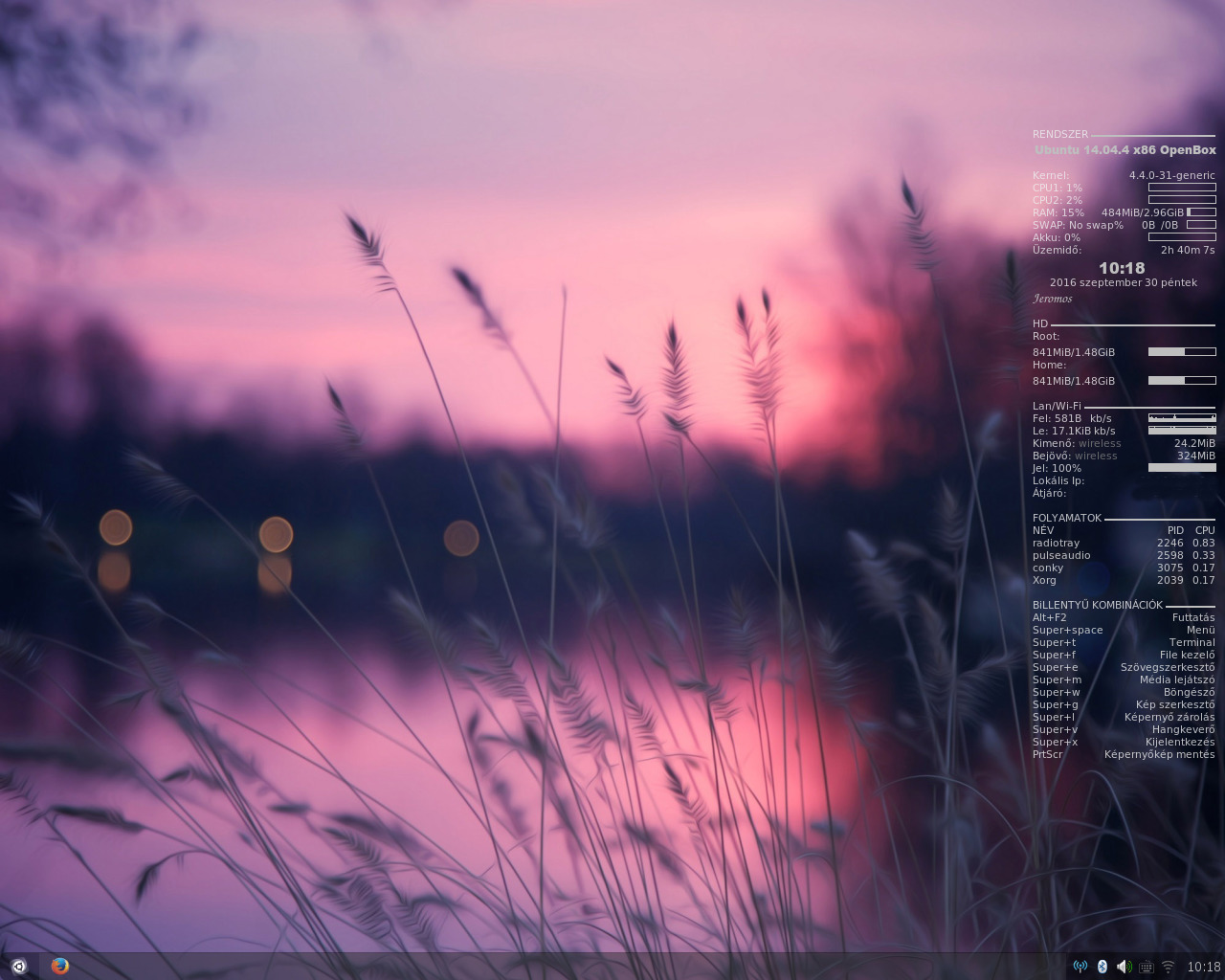1225x980 pixels.
Task: Click the large conky clock '10:18'
Action: 1122,268
